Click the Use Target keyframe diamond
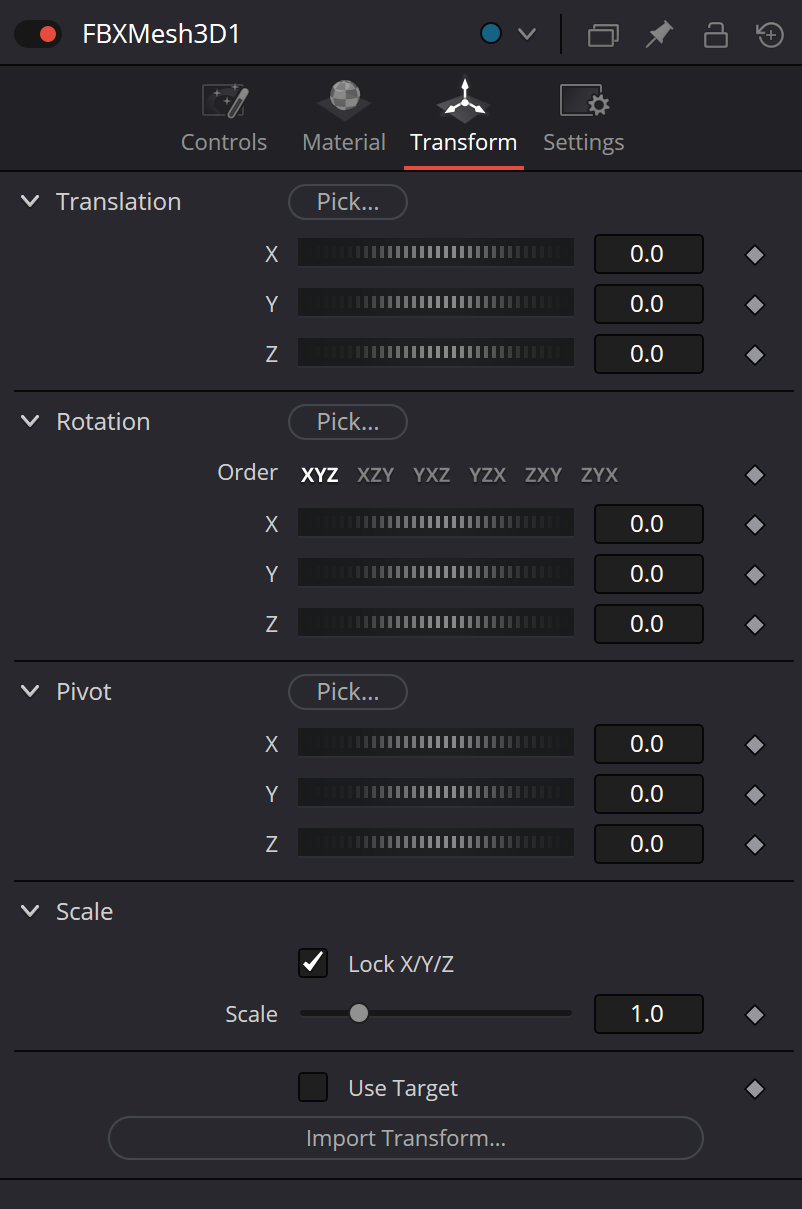Image resolution: width=802 pixels, height=1209 pixels. [756, 1089]
